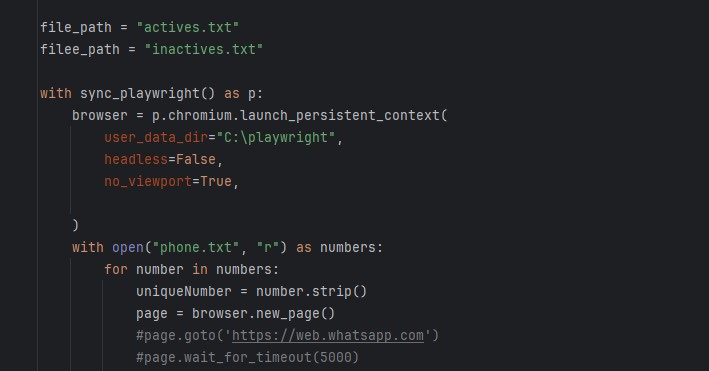Image resolution: width=709 pixels, height=371 pixels.
Task: Click the headless parameter keyword
Action: coord(136,159)
